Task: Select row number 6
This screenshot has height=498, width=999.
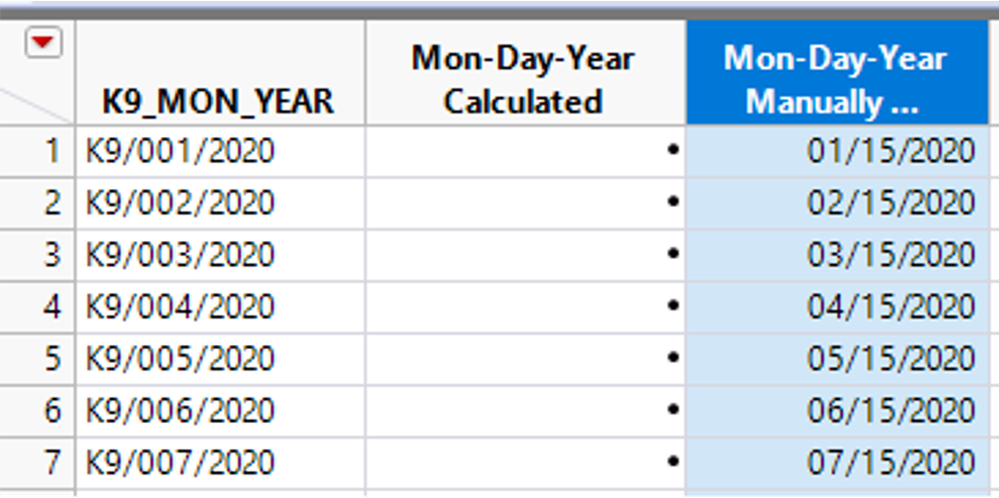Action: 38,411
